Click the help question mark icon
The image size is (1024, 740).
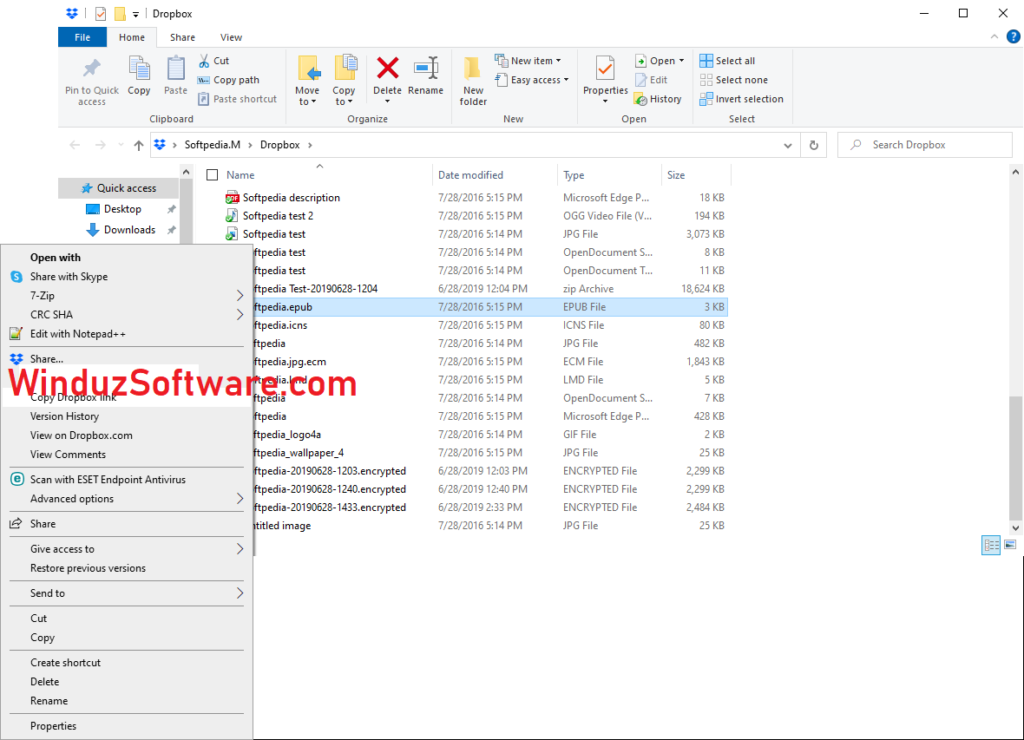(x=1013, y=37)
